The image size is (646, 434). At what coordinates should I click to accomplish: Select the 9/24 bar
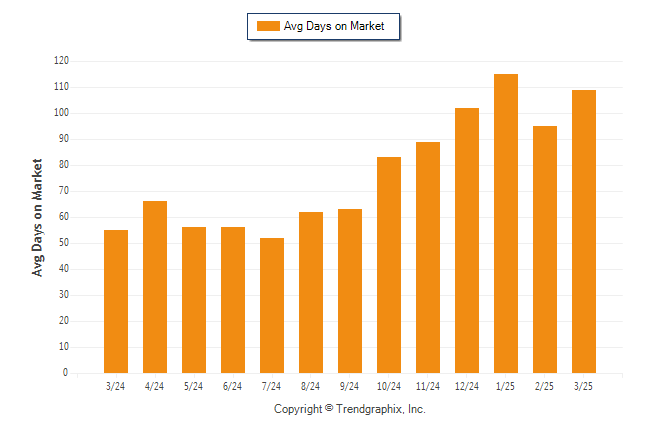(350, 291)
